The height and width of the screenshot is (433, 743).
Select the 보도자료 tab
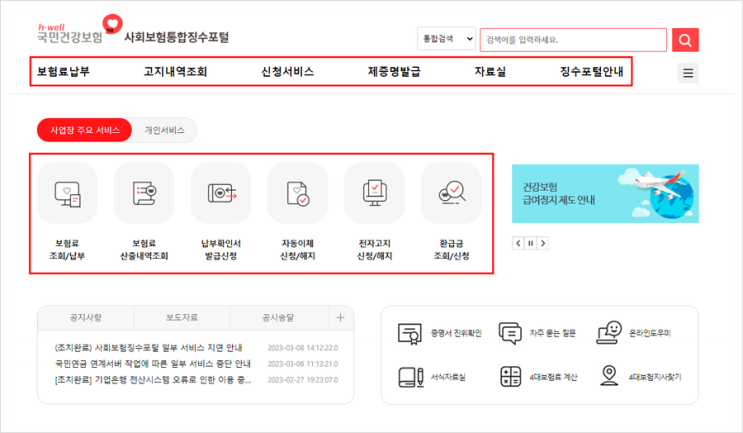pos(182,317)
